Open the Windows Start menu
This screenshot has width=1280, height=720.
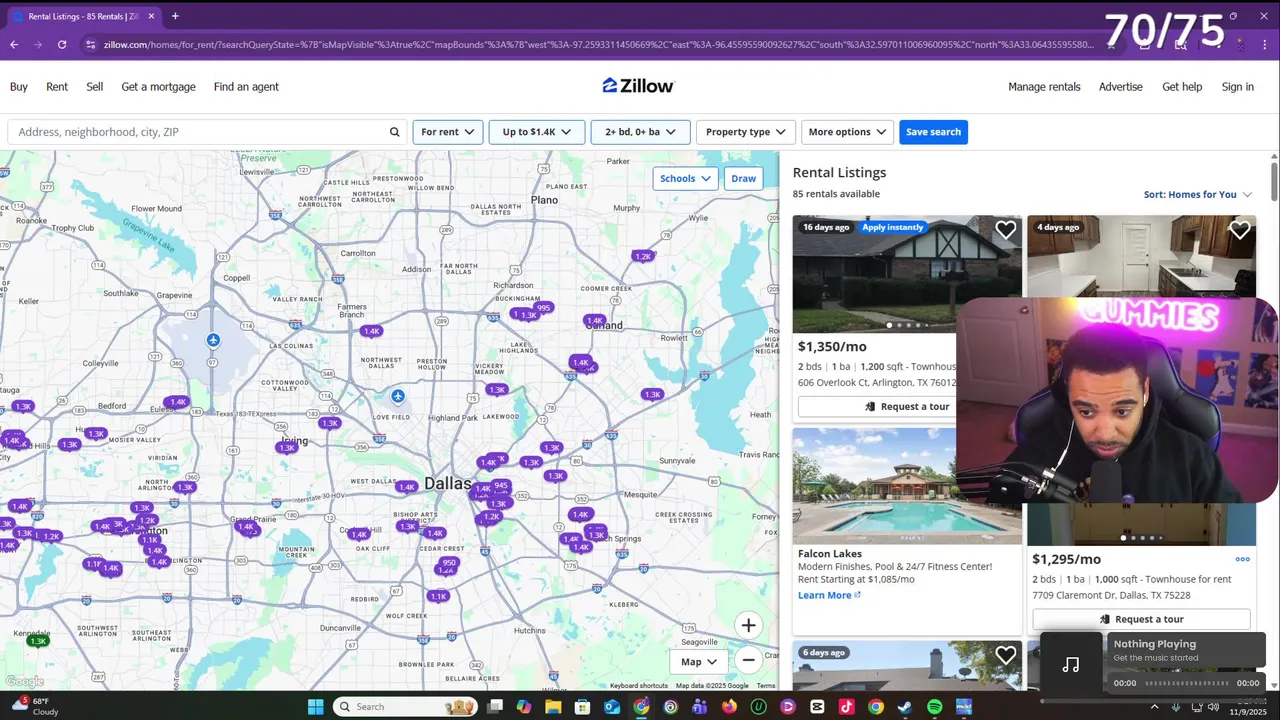(315, 707)
